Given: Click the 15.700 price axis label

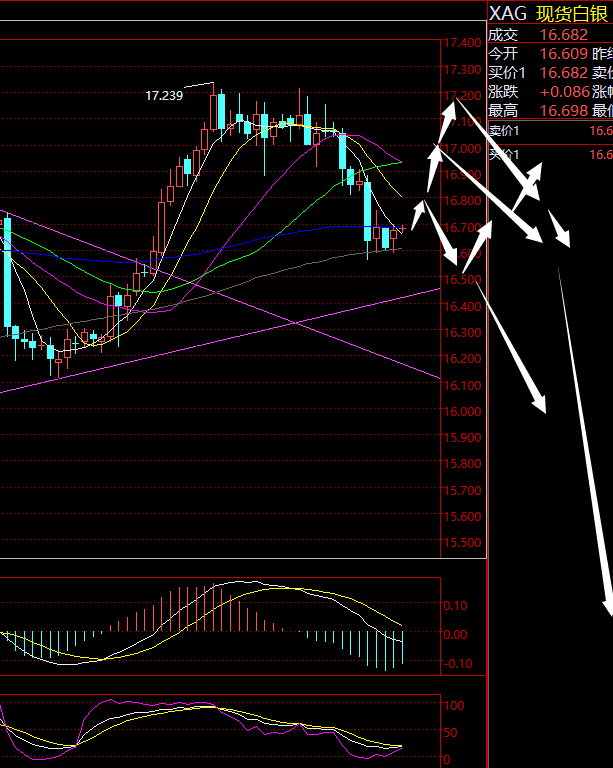Looking at the screenshot, I should [462, 490].
